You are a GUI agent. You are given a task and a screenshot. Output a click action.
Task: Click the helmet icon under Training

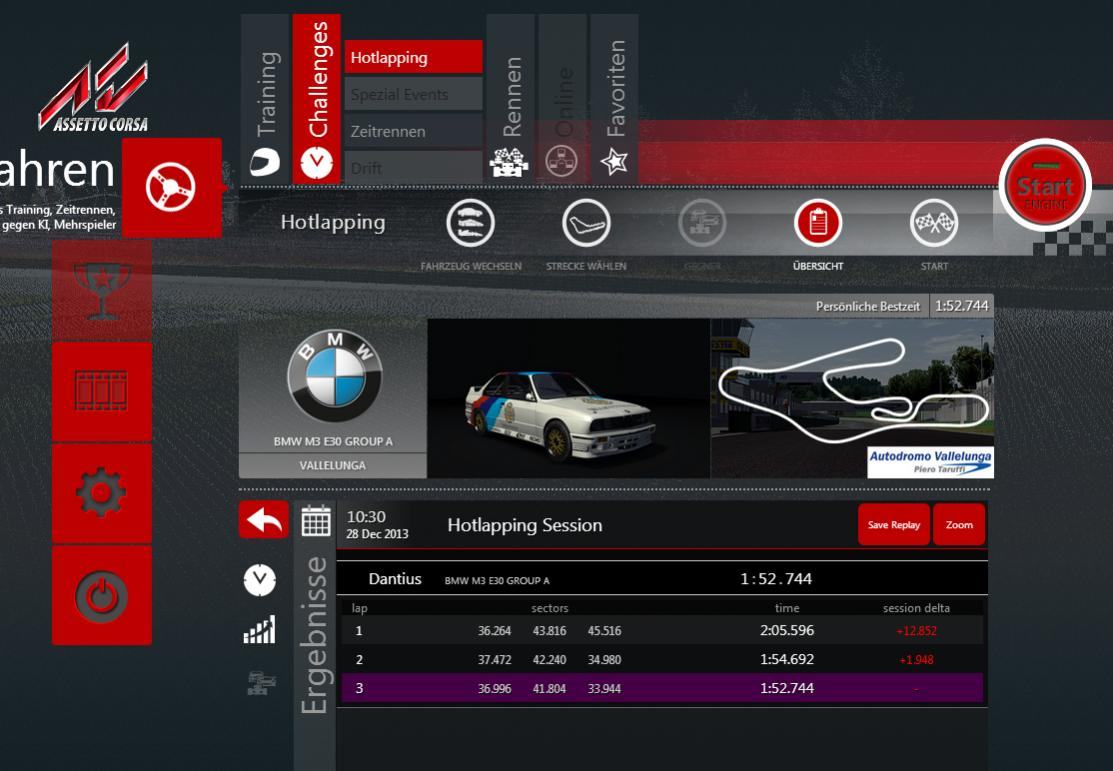tap(265, 163)
